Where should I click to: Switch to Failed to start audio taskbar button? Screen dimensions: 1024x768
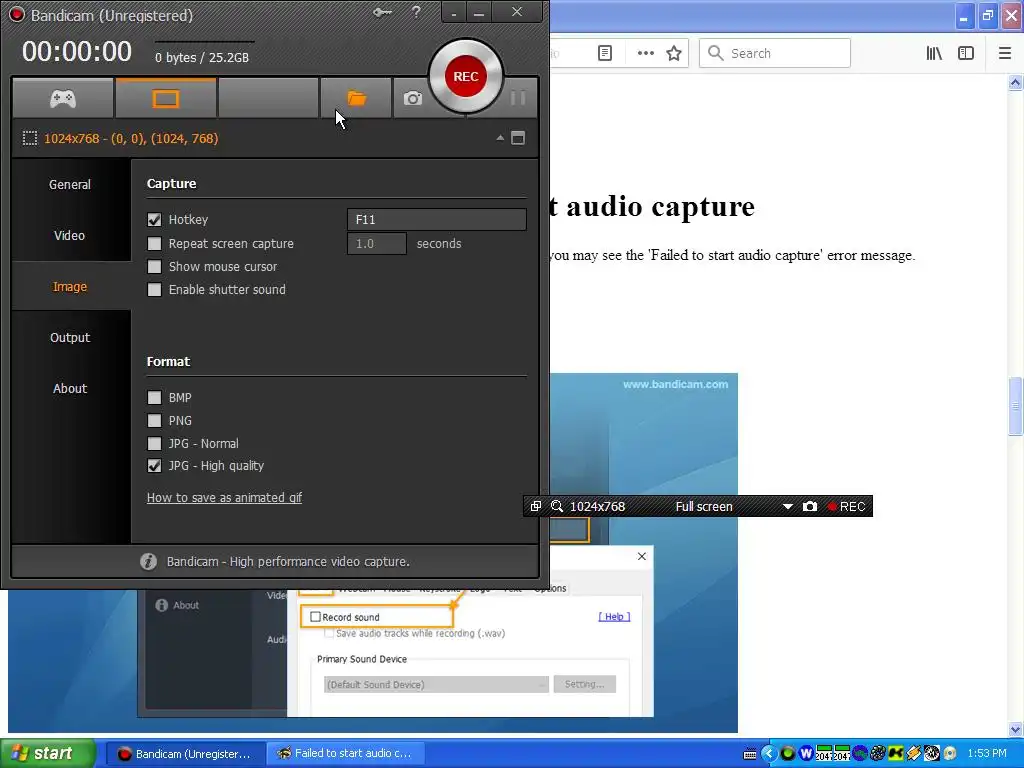[x=345, y=754]
